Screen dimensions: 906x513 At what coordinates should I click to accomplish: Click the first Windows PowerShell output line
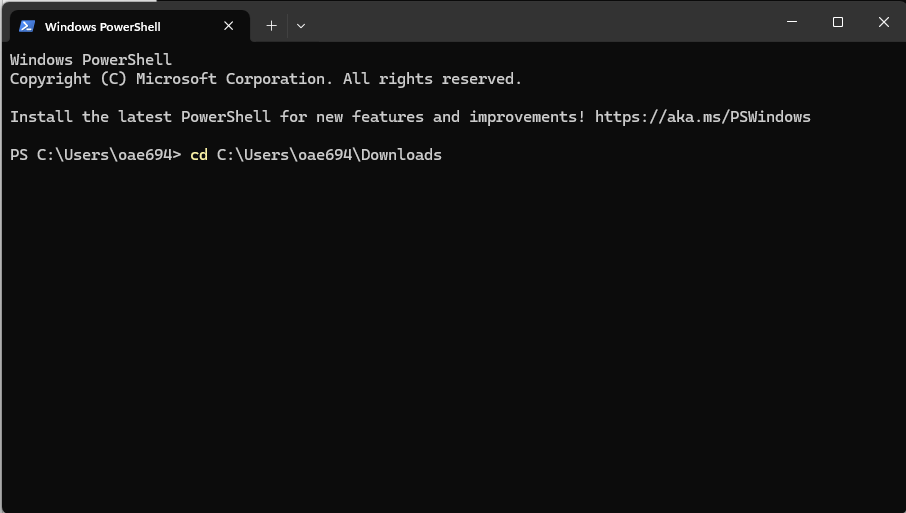[x=90, y=60]
